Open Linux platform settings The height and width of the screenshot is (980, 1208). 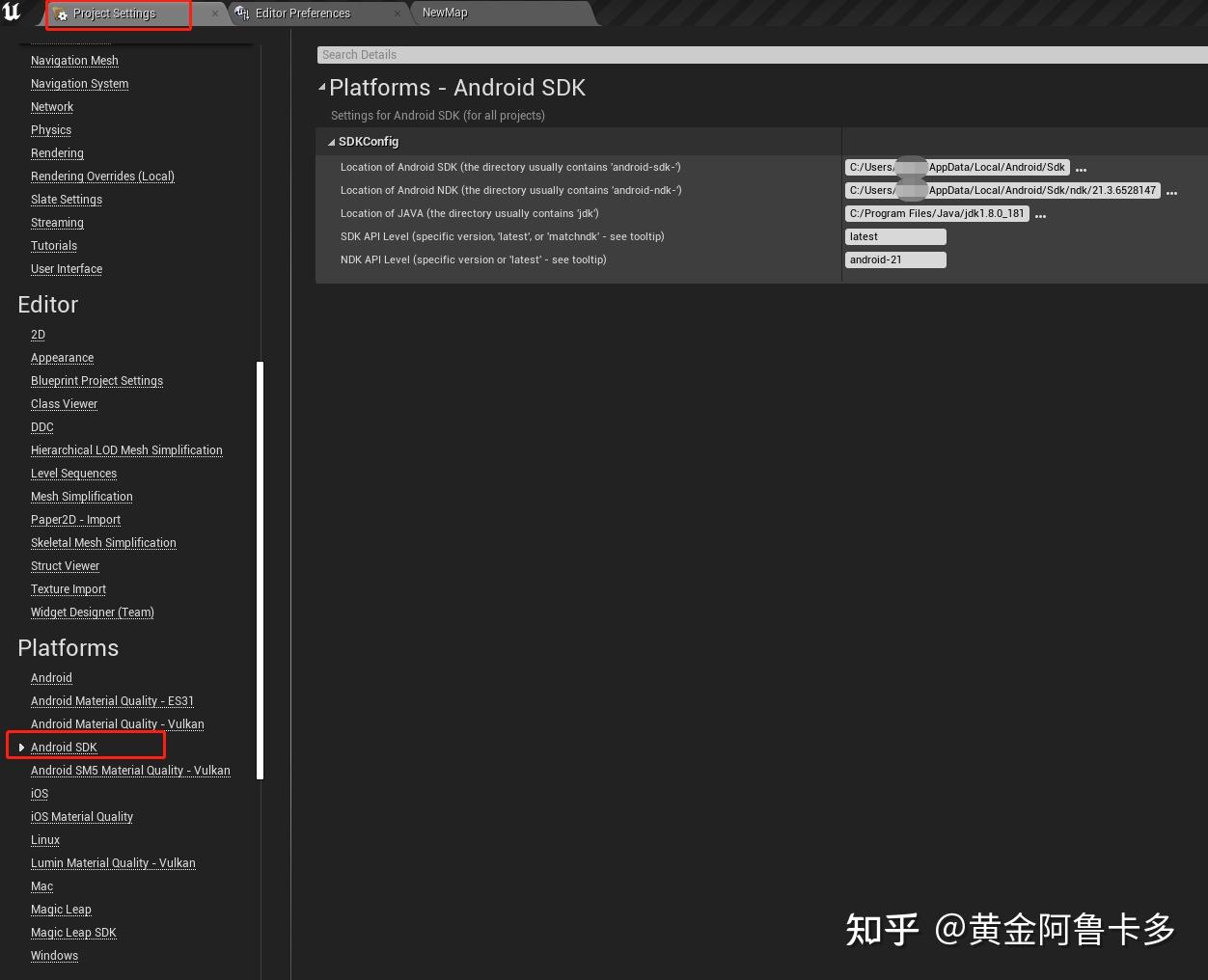click(x=45, y=840)
